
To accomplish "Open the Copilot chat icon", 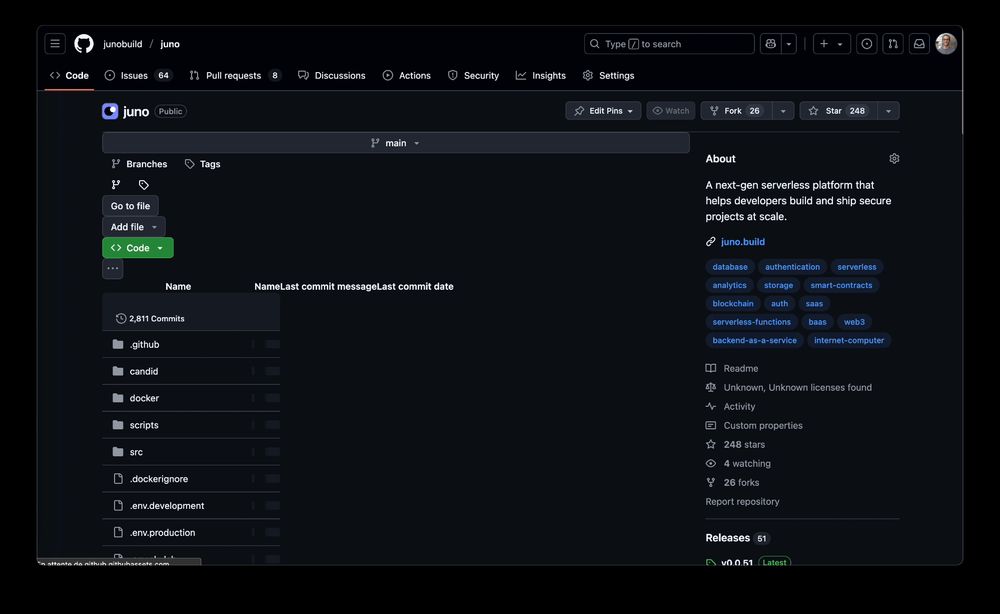I will [770, 44].
